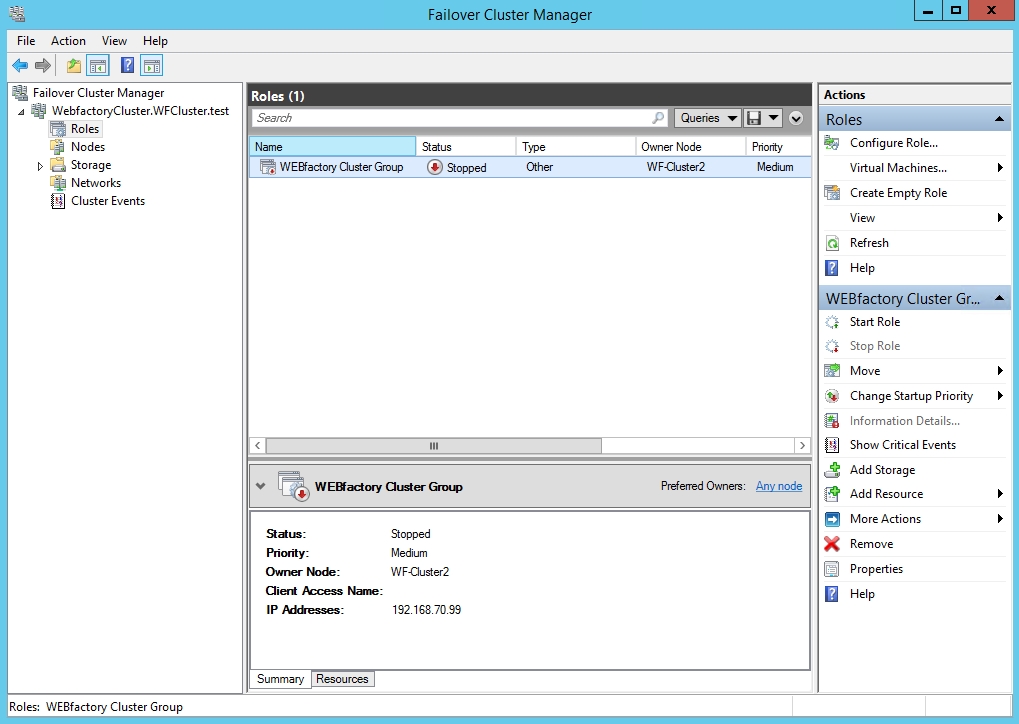The image size is (1019, 724).
Task: Open the Action menu
Action: pos(68,41)
